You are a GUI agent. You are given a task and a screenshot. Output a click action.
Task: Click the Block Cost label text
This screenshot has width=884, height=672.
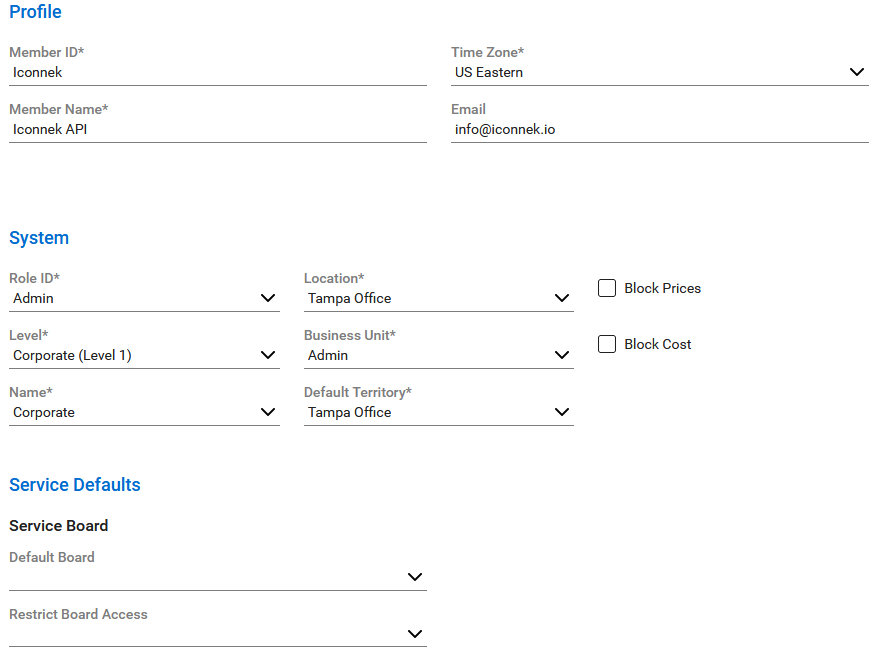(657, 344)
